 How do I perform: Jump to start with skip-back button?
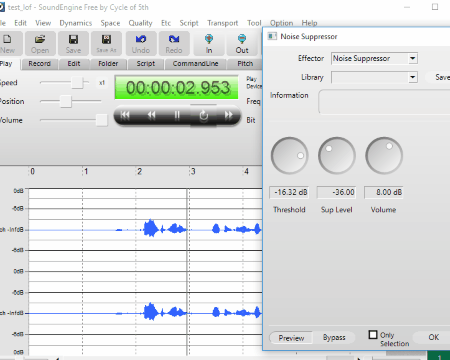pyautogui.click(x=125, y=115)
